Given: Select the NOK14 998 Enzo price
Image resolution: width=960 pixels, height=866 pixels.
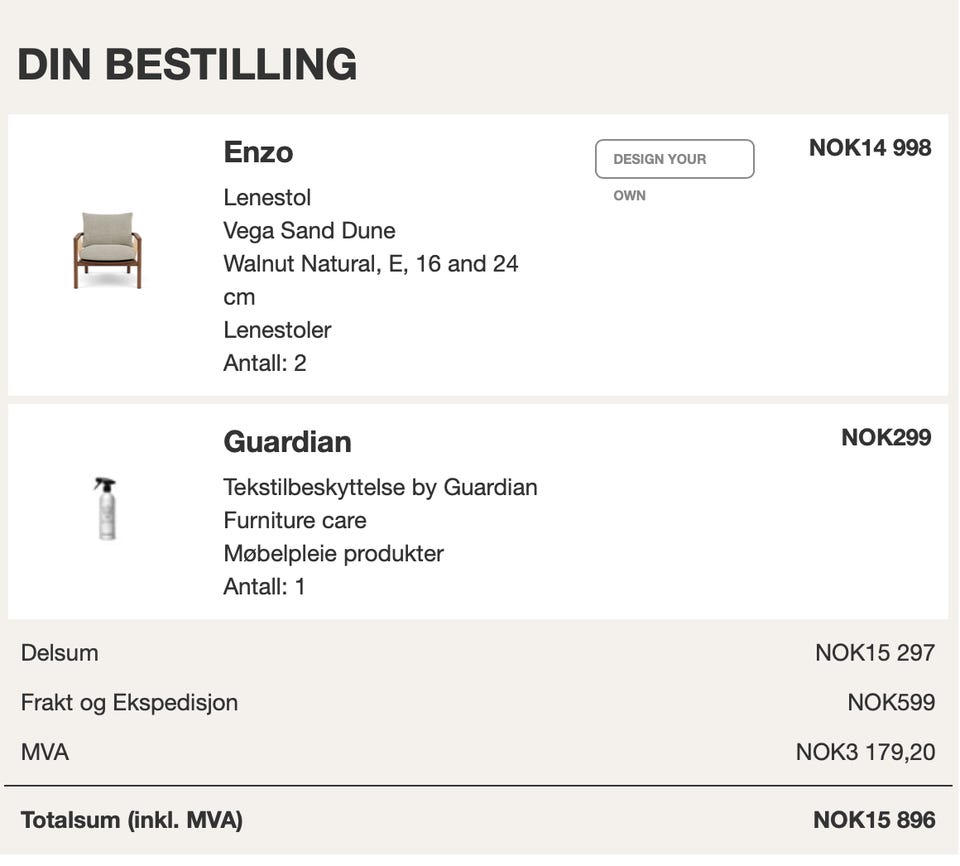Looking at the screenshot, I should pyautogui.click(x=869, y=148).
